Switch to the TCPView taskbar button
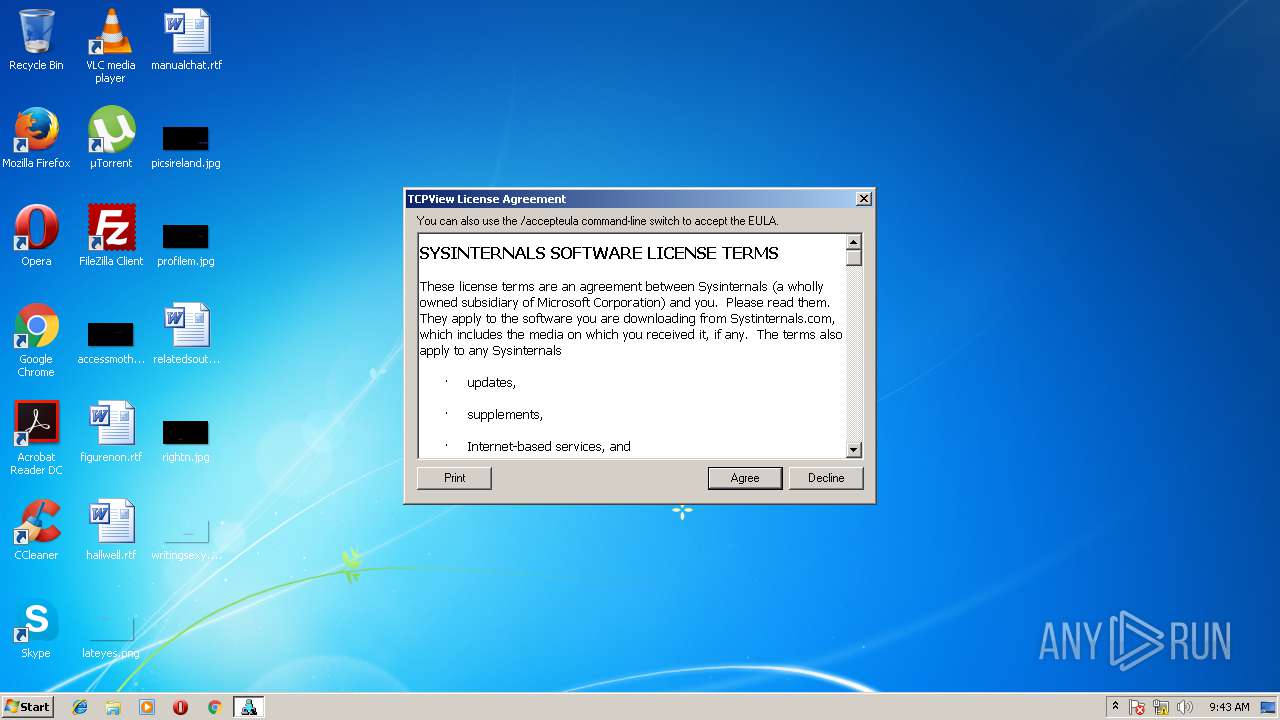 point(248,707)
